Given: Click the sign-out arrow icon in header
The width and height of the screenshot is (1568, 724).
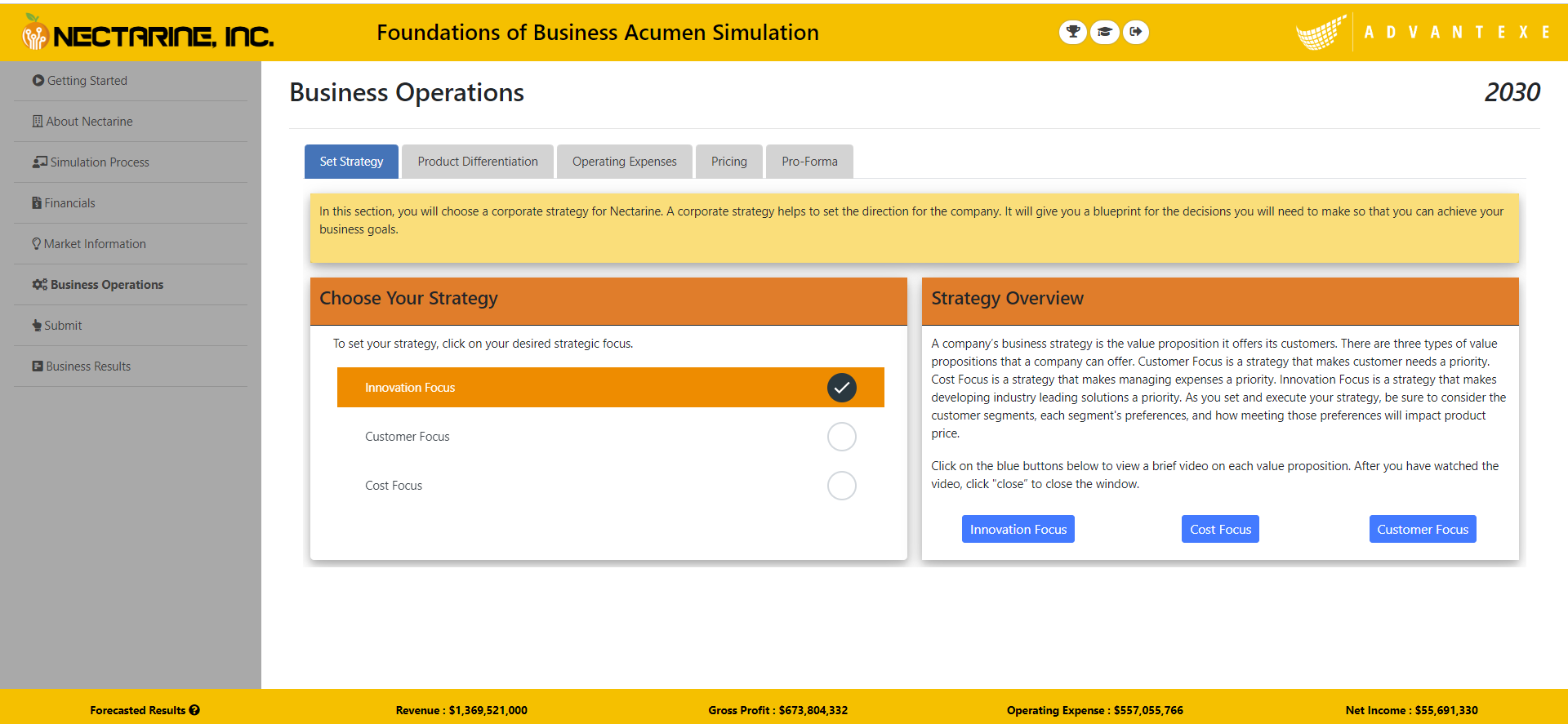Looking at the screenshot, I should pos(1135,32).
